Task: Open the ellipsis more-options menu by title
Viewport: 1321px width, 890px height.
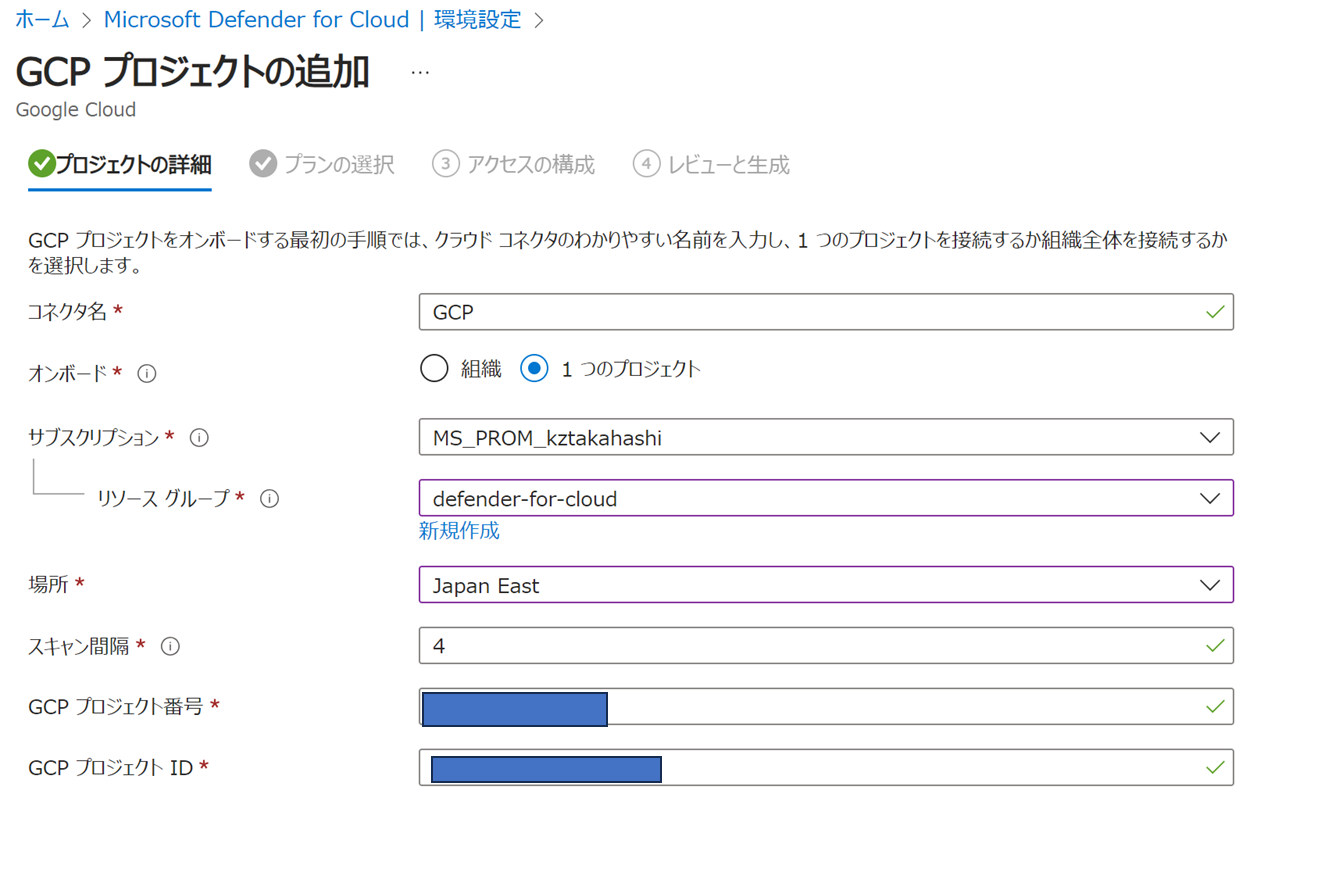Action: point(420,73)
